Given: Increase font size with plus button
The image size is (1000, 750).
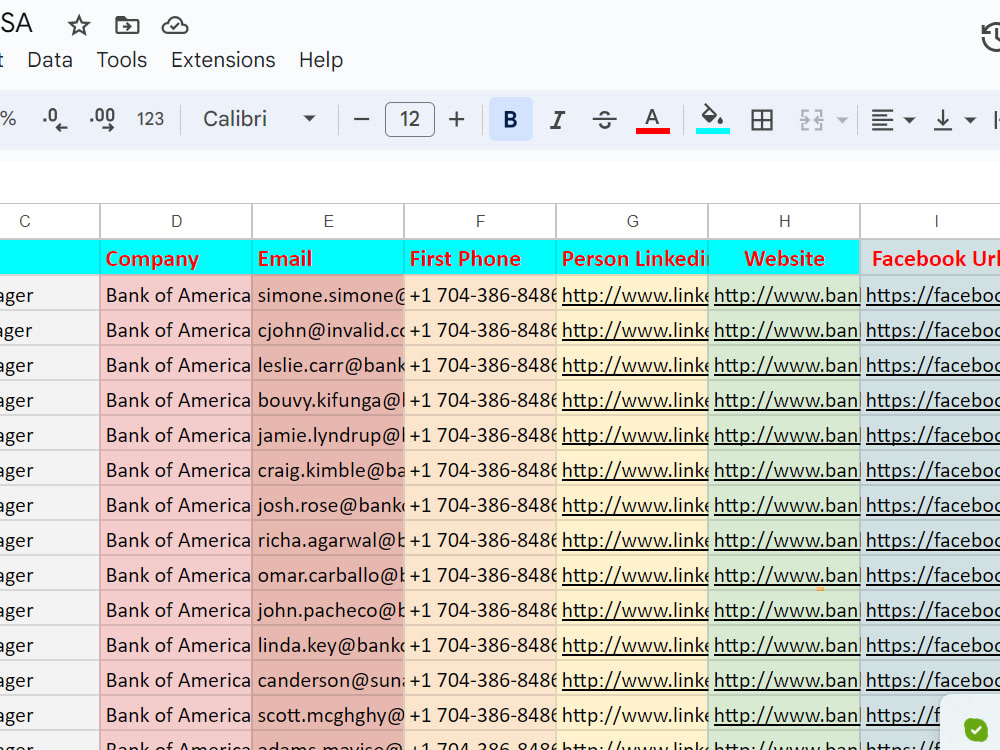Looking at the screenshot, I should coord(456,119).
